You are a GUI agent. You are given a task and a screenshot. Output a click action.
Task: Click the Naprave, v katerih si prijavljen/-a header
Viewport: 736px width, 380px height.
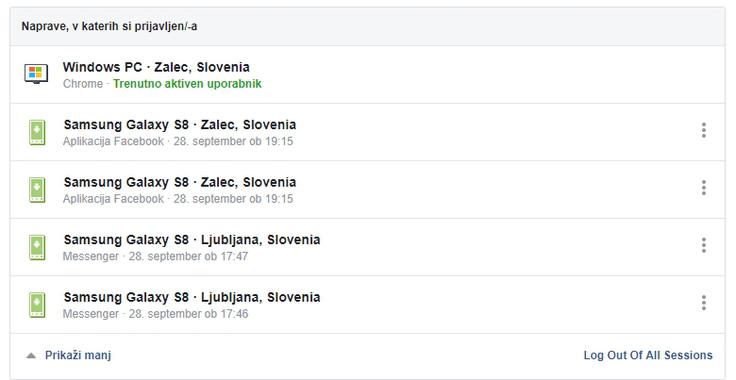tap(109, 26)
